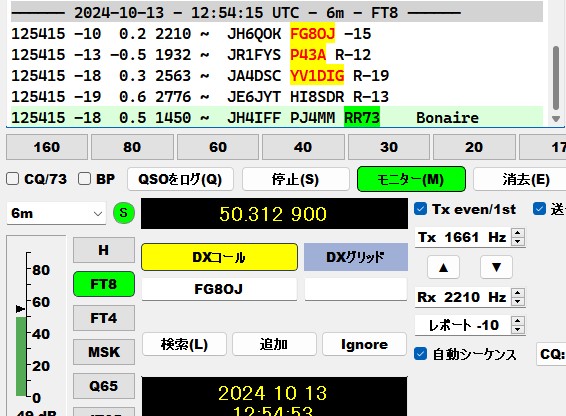This screenshot has width=566, height=416.
Task: Decrease the Tx 1661 Hz spinner value
Action: [x=518, y=242]
